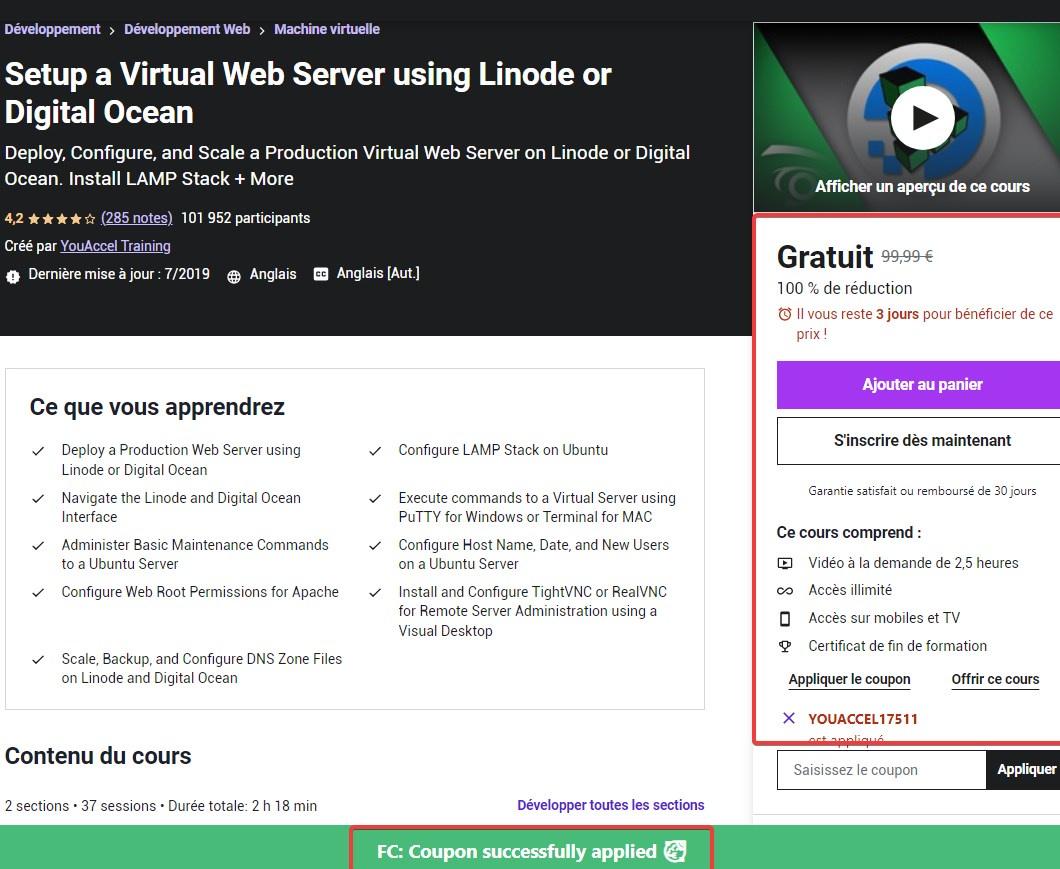
Task: Click the crossed-out price "99,99 €"
Action: (907, 256)
